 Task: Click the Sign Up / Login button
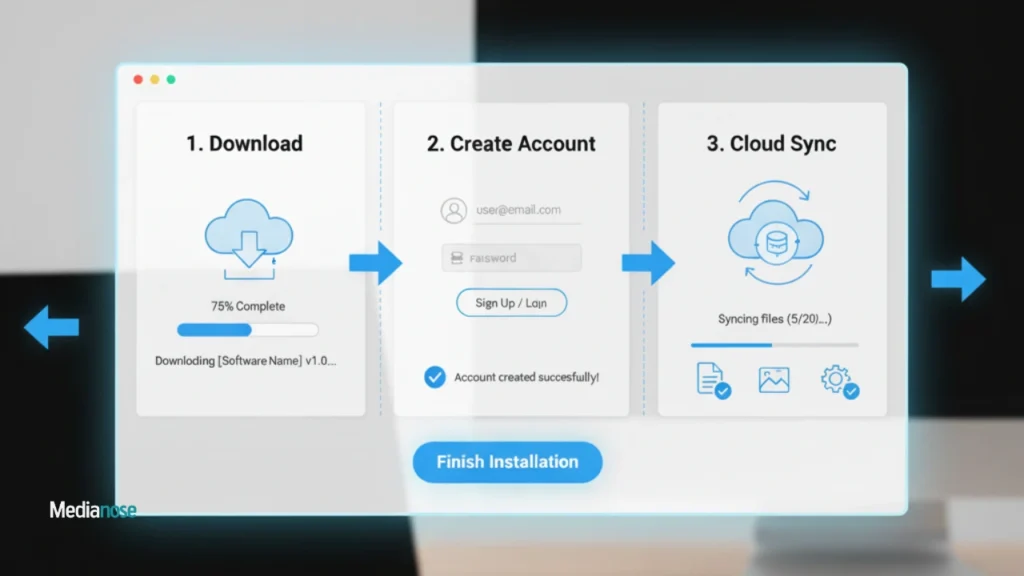click(x=511, y=303)
